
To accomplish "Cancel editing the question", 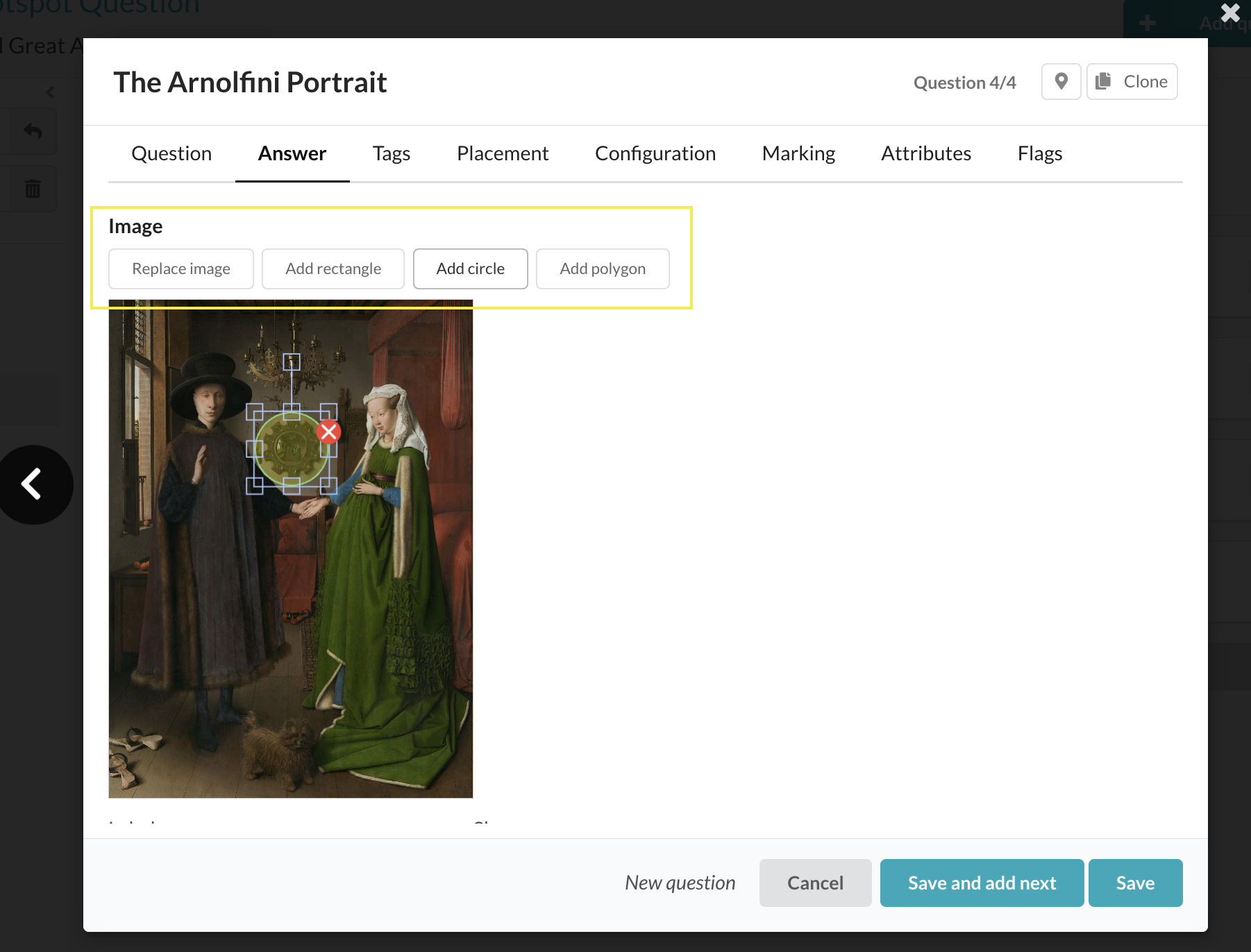I will click(x=815, y=883).
